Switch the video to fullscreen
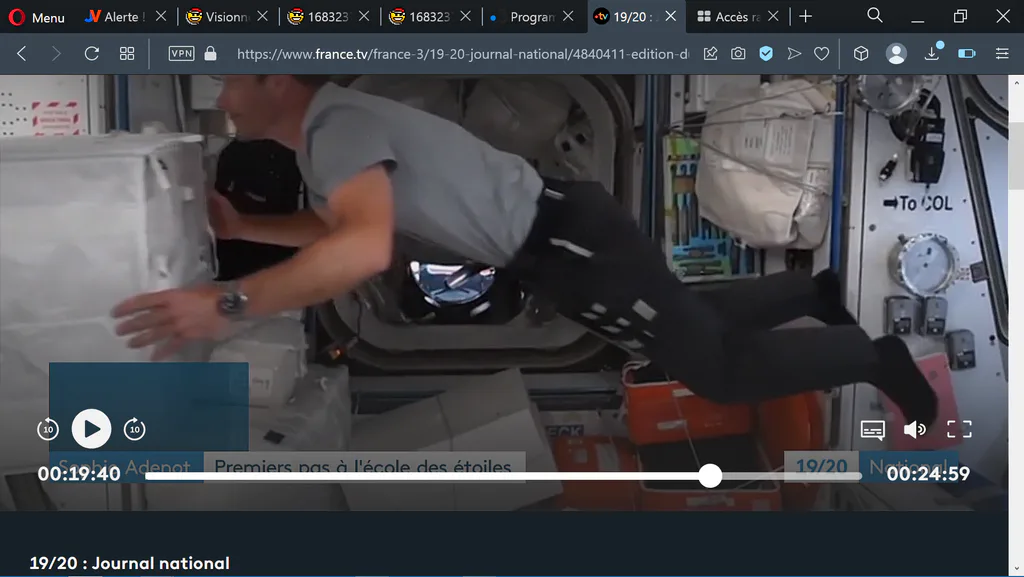This screenshot has width=1024, height=577. point(959,429)
